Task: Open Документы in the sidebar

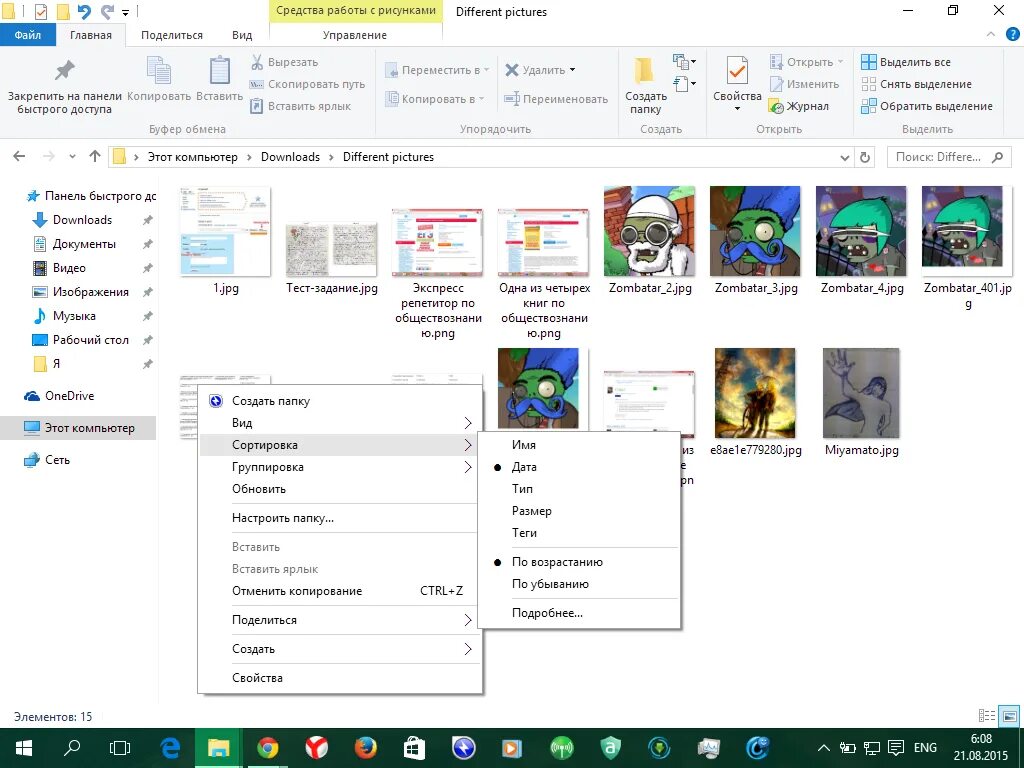Action: 84,244
